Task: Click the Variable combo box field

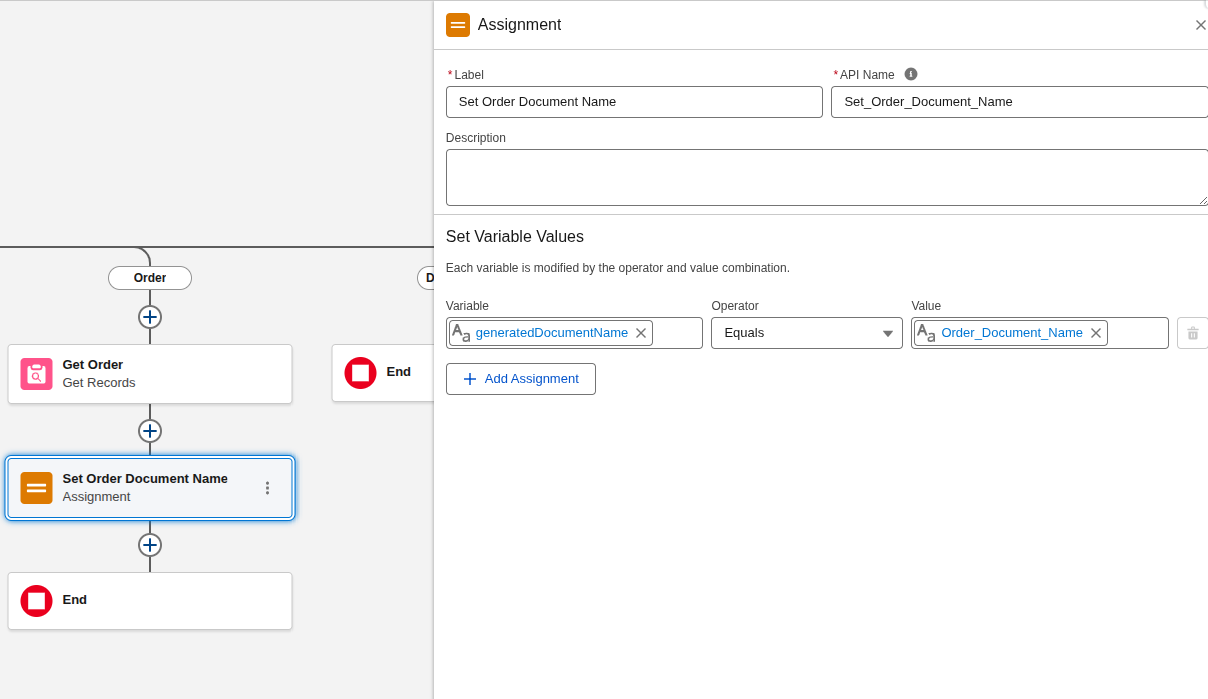Action: (x=575, y=333)
